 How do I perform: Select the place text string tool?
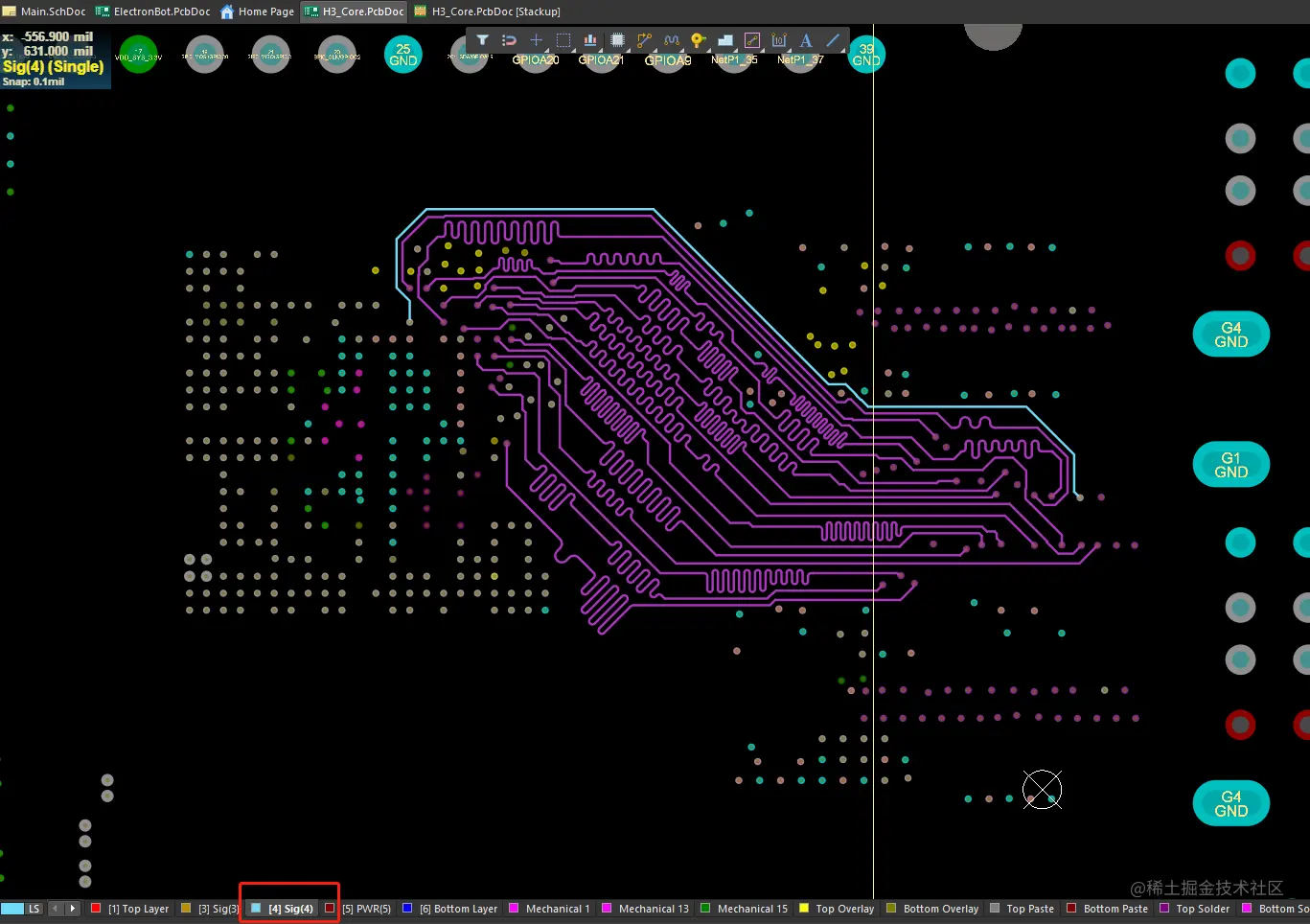point(806,40)
